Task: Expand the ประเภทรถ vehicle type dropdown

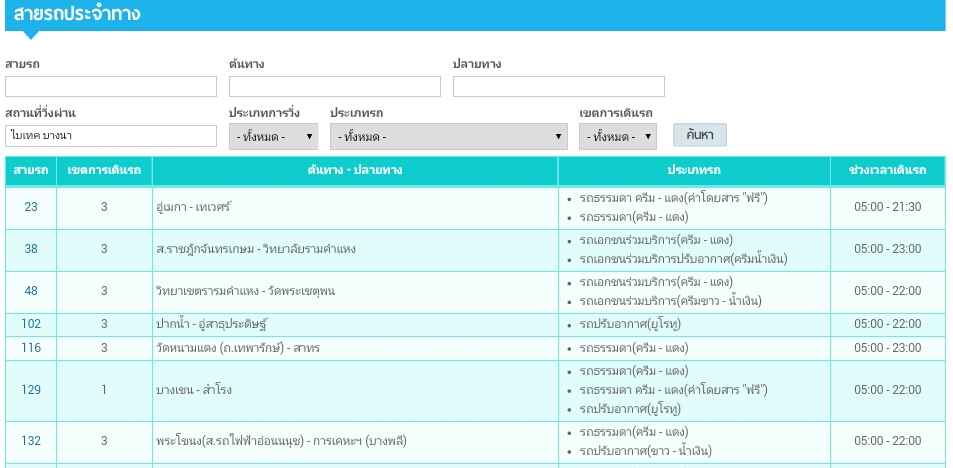Action: [x=449, y=137]
